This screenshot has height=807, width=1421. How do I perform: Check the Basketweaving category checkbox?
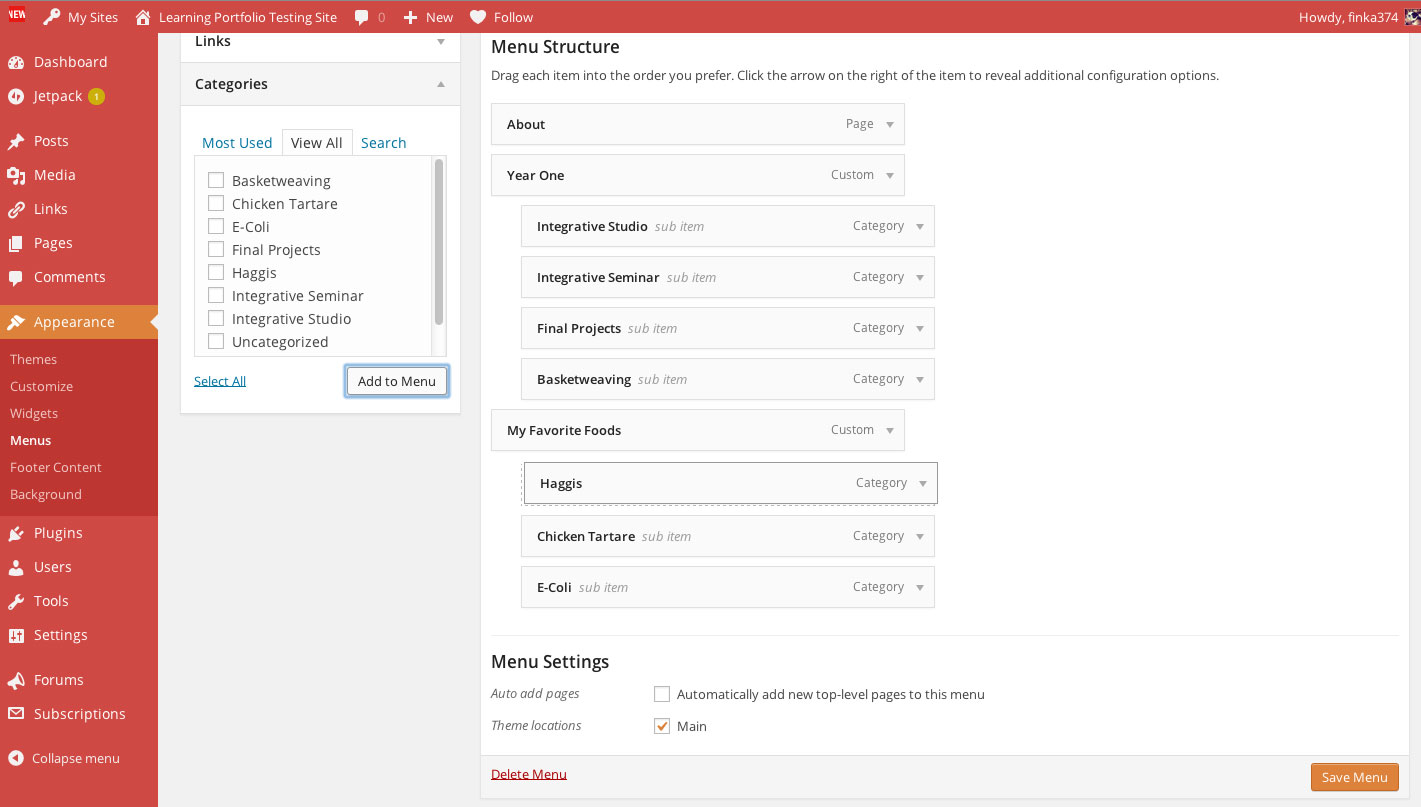pyautogui.click(x=215, y=181)
